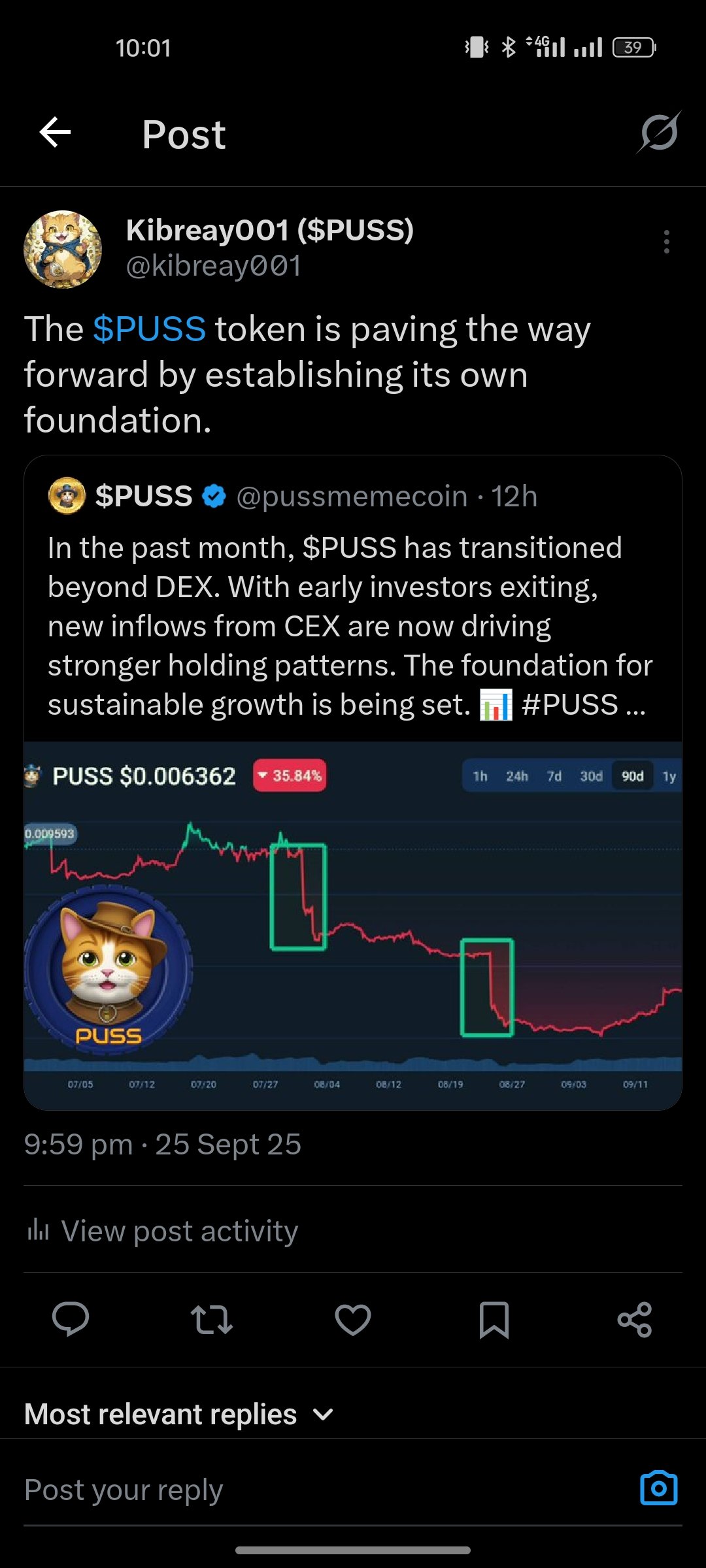Repost this post
The image size is (706, 1568).
pyautogui.click(x=211, y=1319)
